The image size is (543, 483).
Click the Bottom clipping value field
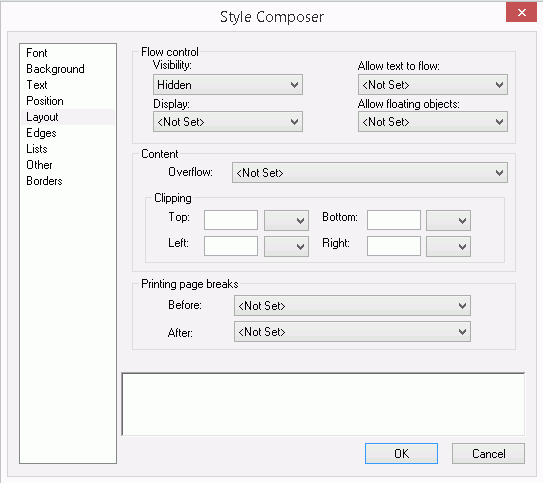pos(394,220)
